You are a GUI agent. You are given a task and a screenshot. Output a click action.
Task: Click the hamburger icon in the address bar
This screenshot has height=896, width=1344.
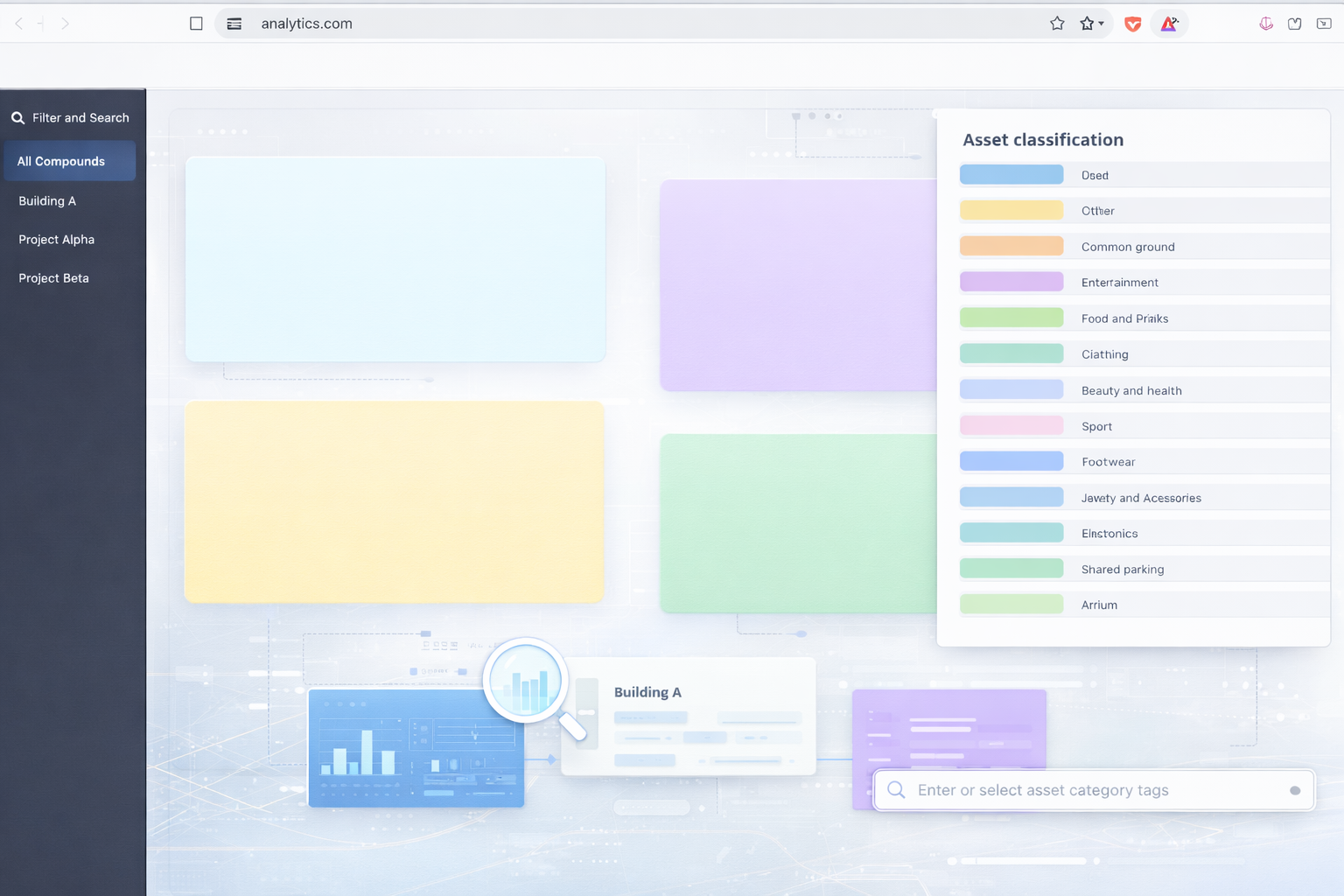click(234, 24)
